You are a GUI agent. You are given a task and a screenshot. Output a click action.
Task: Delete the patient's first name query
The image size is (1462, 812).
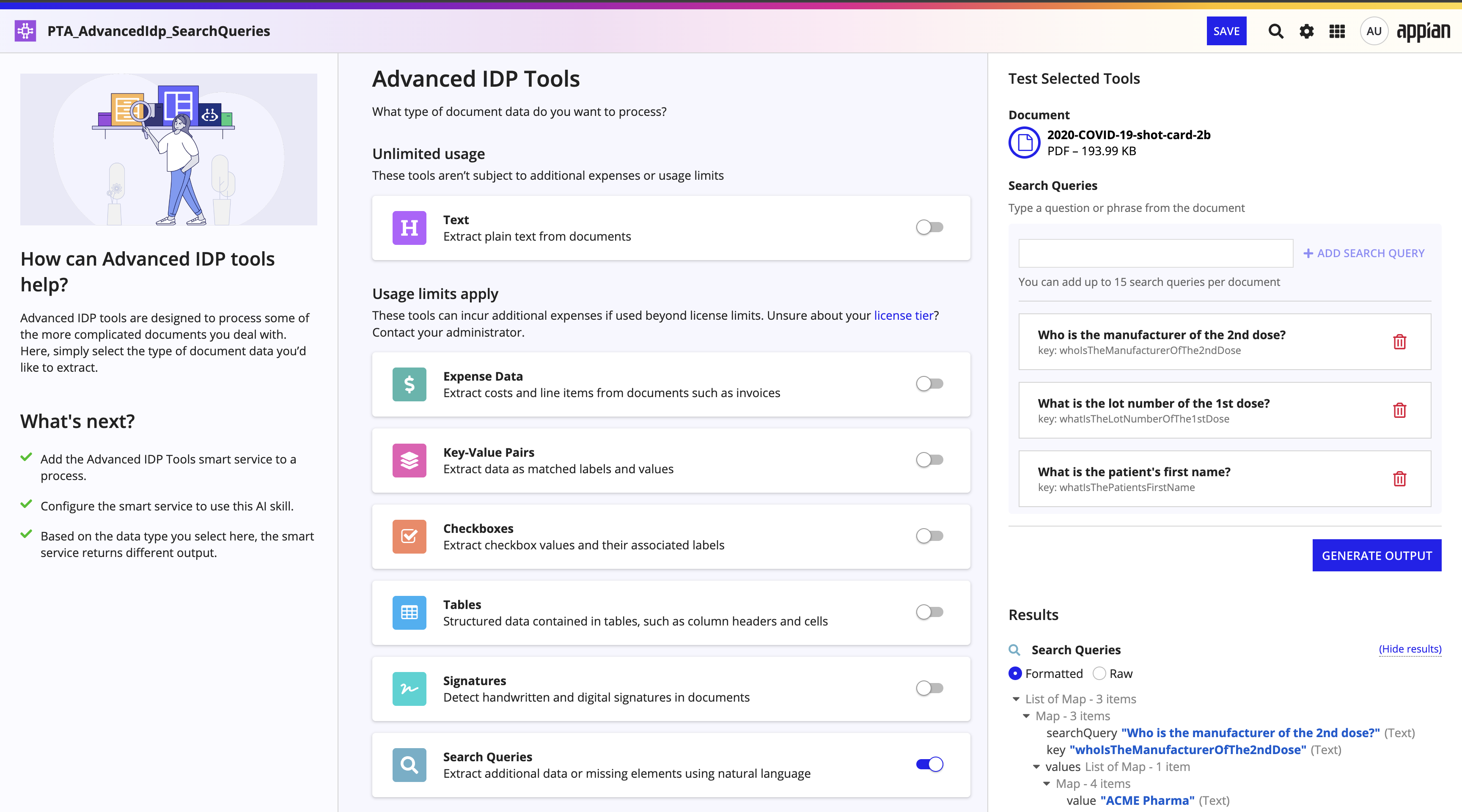[1399, 479]
